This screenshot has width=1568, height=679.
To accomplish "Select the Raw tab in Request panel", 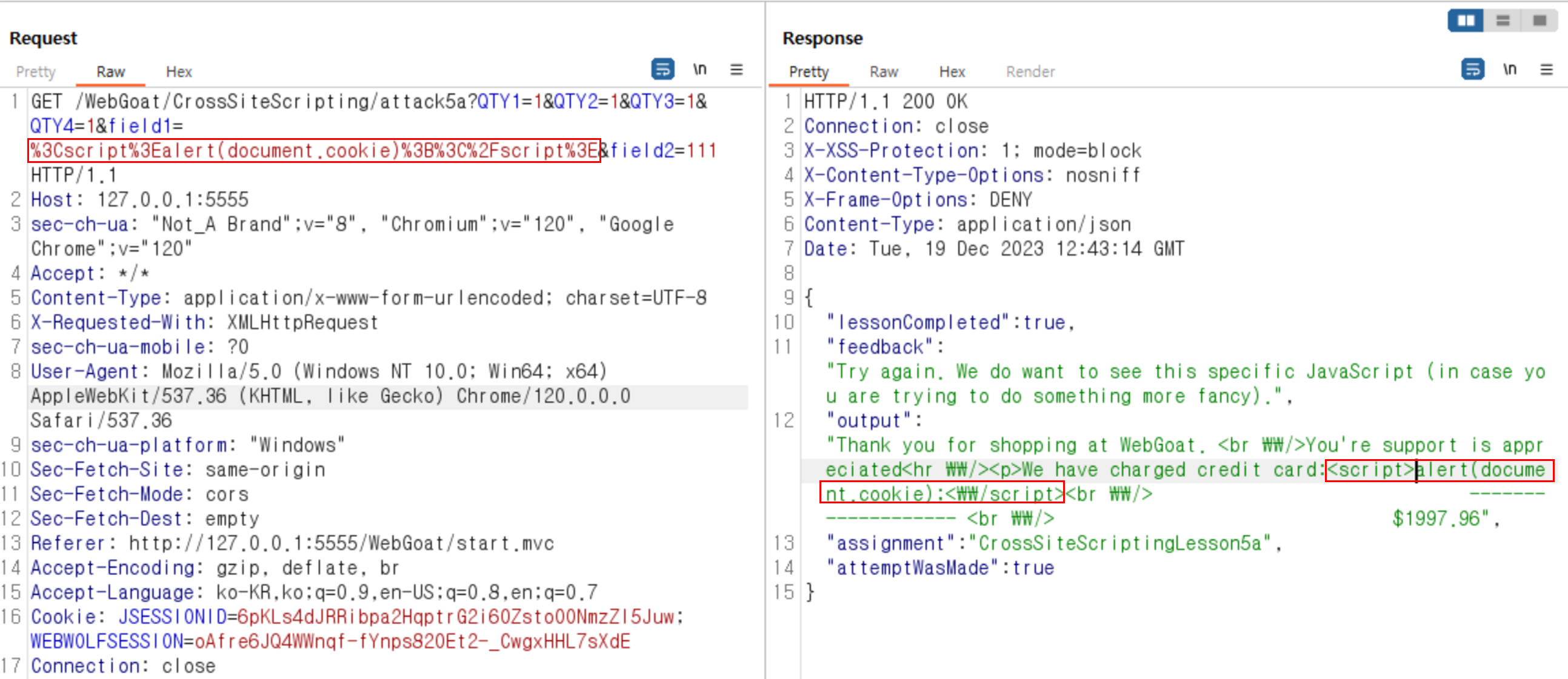I will click(110, 72).
